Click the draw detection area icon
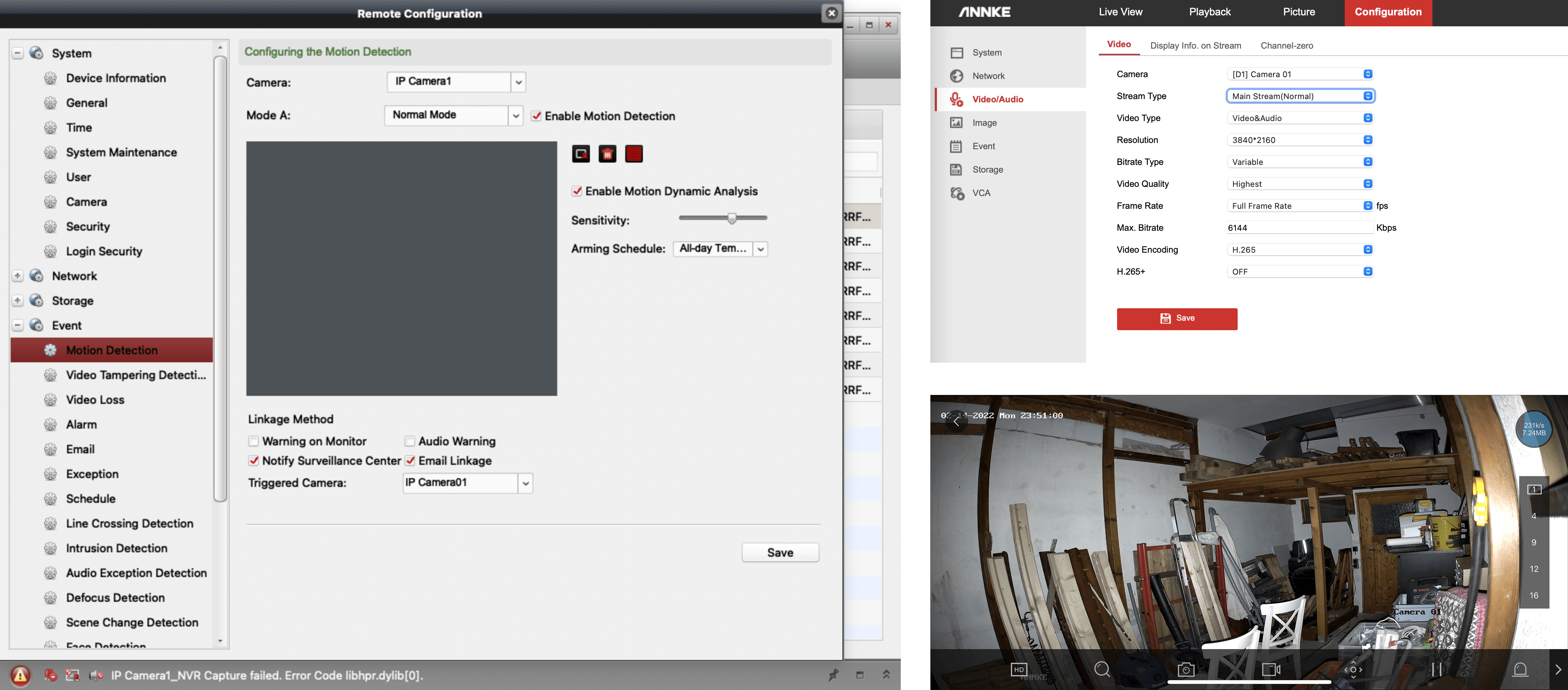The image size is (1568, 690). [x=581, y=154]
